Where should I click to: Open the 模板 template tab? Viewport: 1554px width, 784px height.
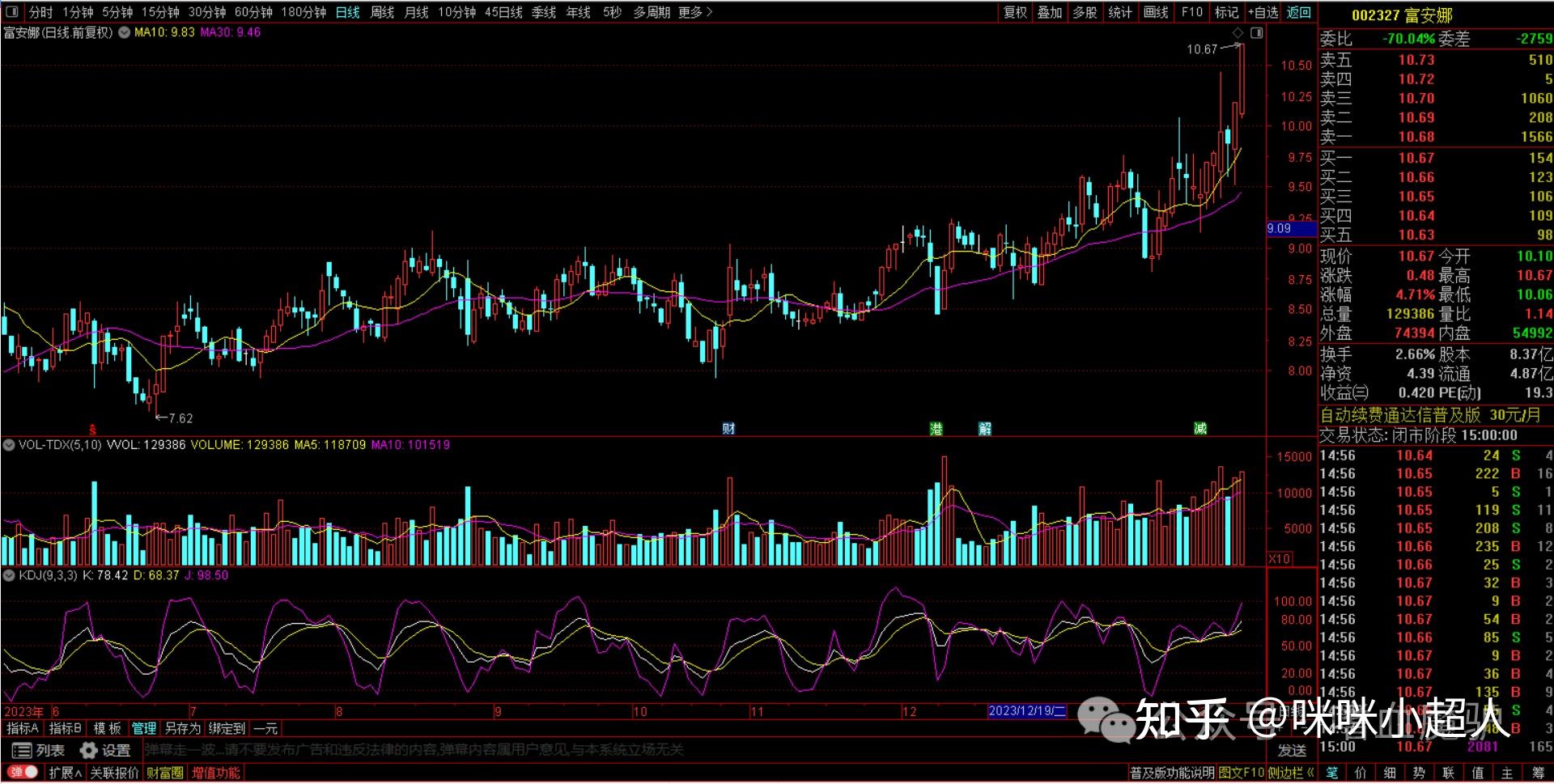point(107,729)
